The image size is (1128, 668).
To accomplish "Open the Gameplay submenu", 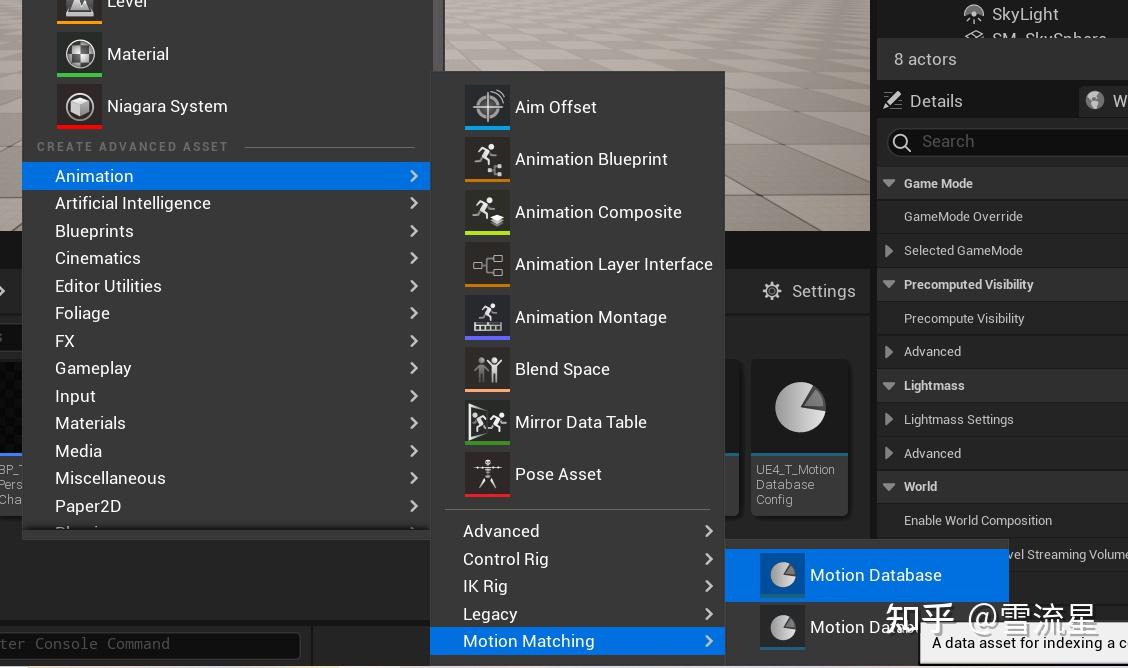I will 226,368.
